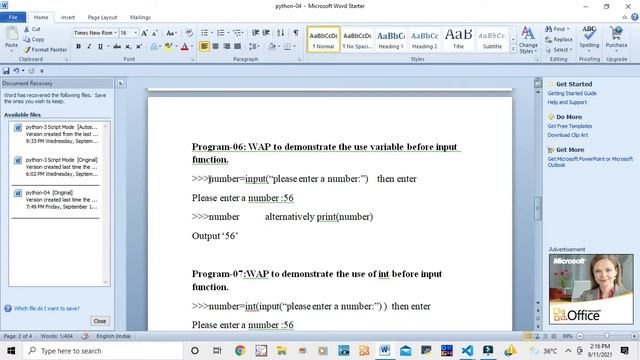Screen dimensions: 640x360
Task: Open Task View on the taskbar
Action: (x=217, y=351)
